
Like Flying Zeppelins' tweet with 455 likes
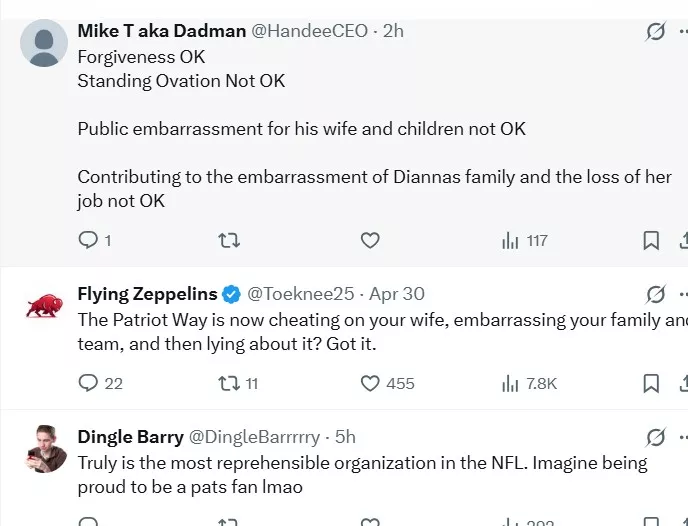[370, 383]
